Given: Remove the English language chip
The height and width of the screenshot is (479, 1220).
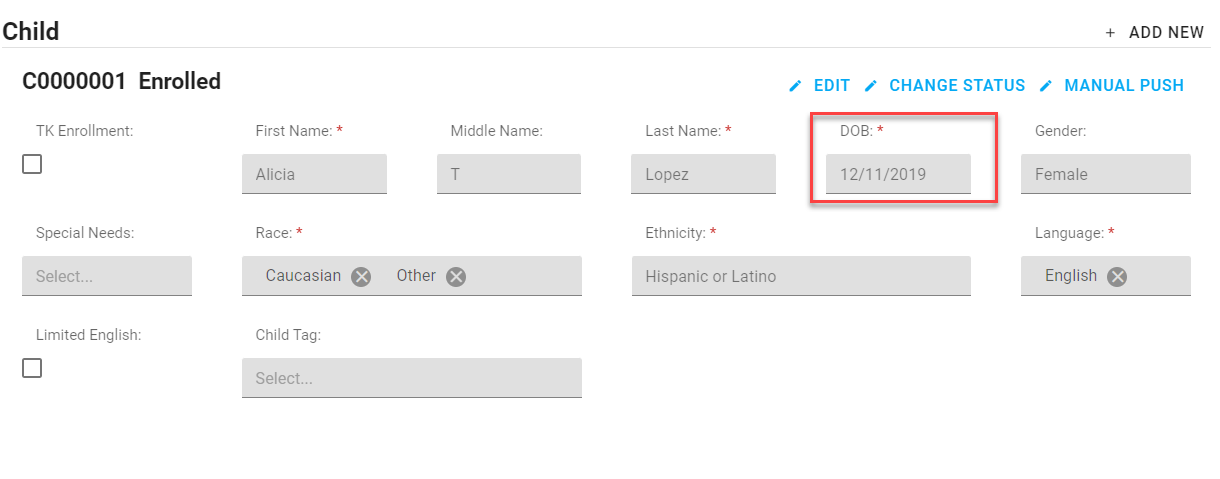Looking at the screenshot, I should pyautogui.click(x=1117, y=277).
